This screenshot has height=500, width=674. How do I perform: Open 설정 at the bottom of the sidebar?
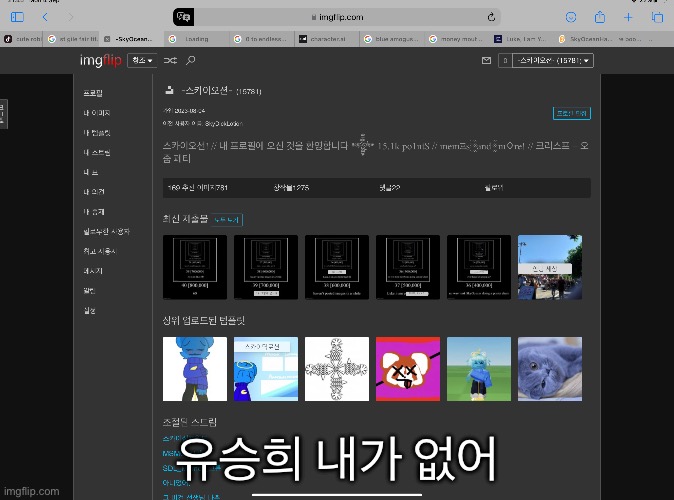[89, 310]
